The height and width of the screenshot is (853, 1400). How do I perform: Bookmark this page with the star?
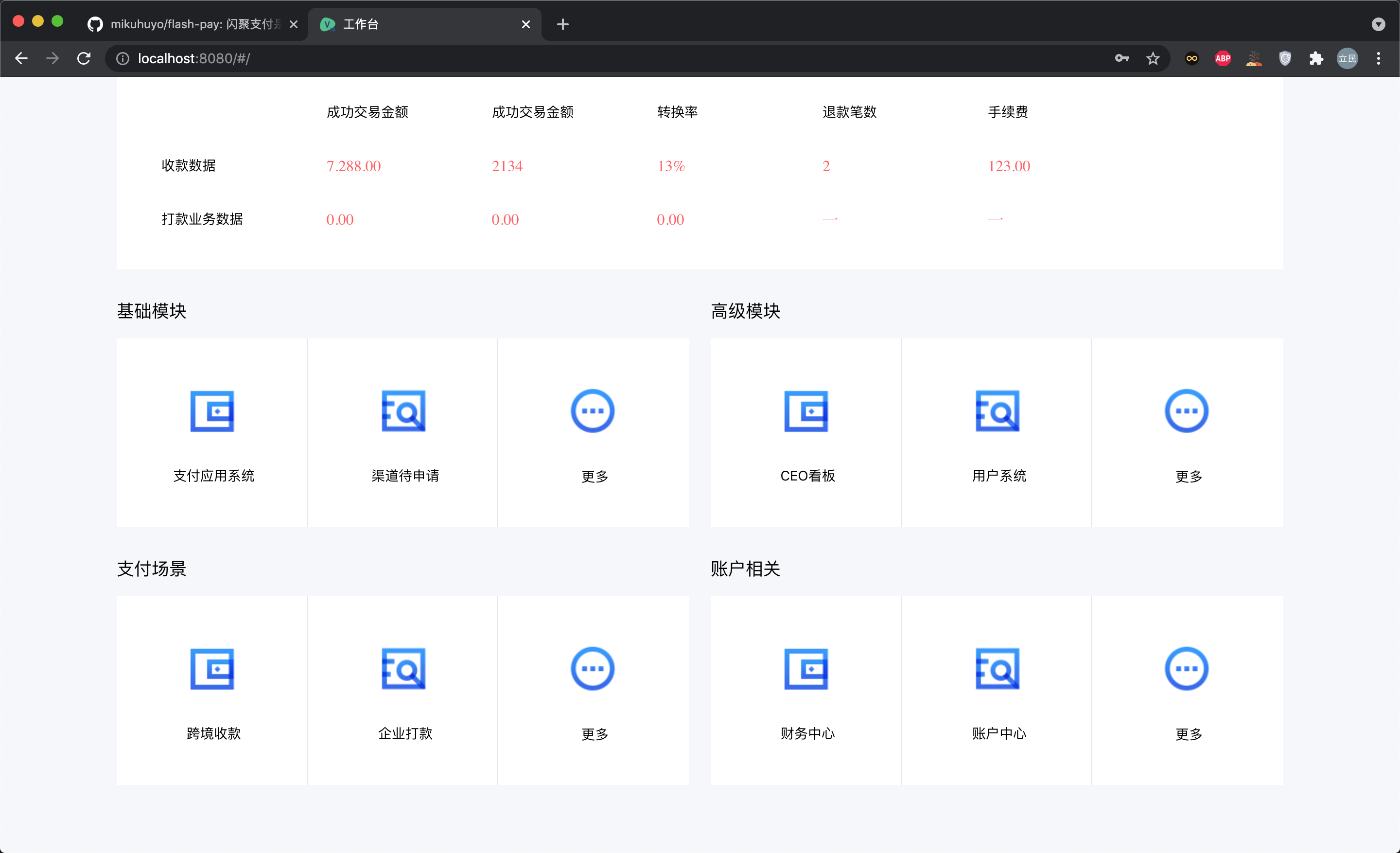pyautogui.click(x=1152, y=58)
